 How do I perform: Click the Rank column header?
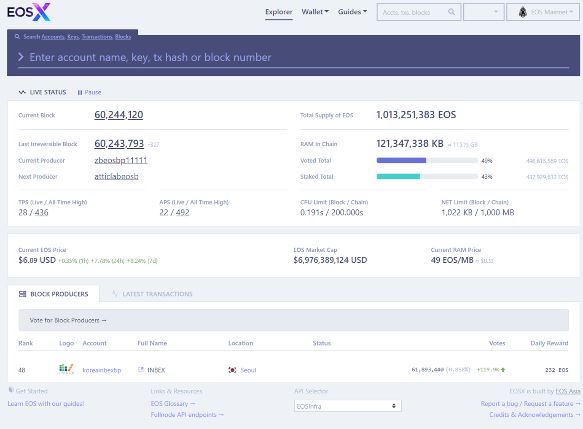click(26, 343)
